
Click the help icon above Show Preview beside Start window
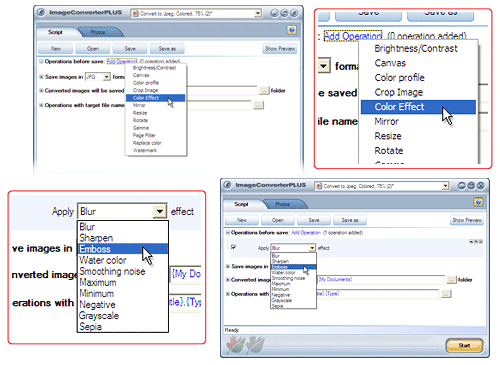(x=478, y=202)
